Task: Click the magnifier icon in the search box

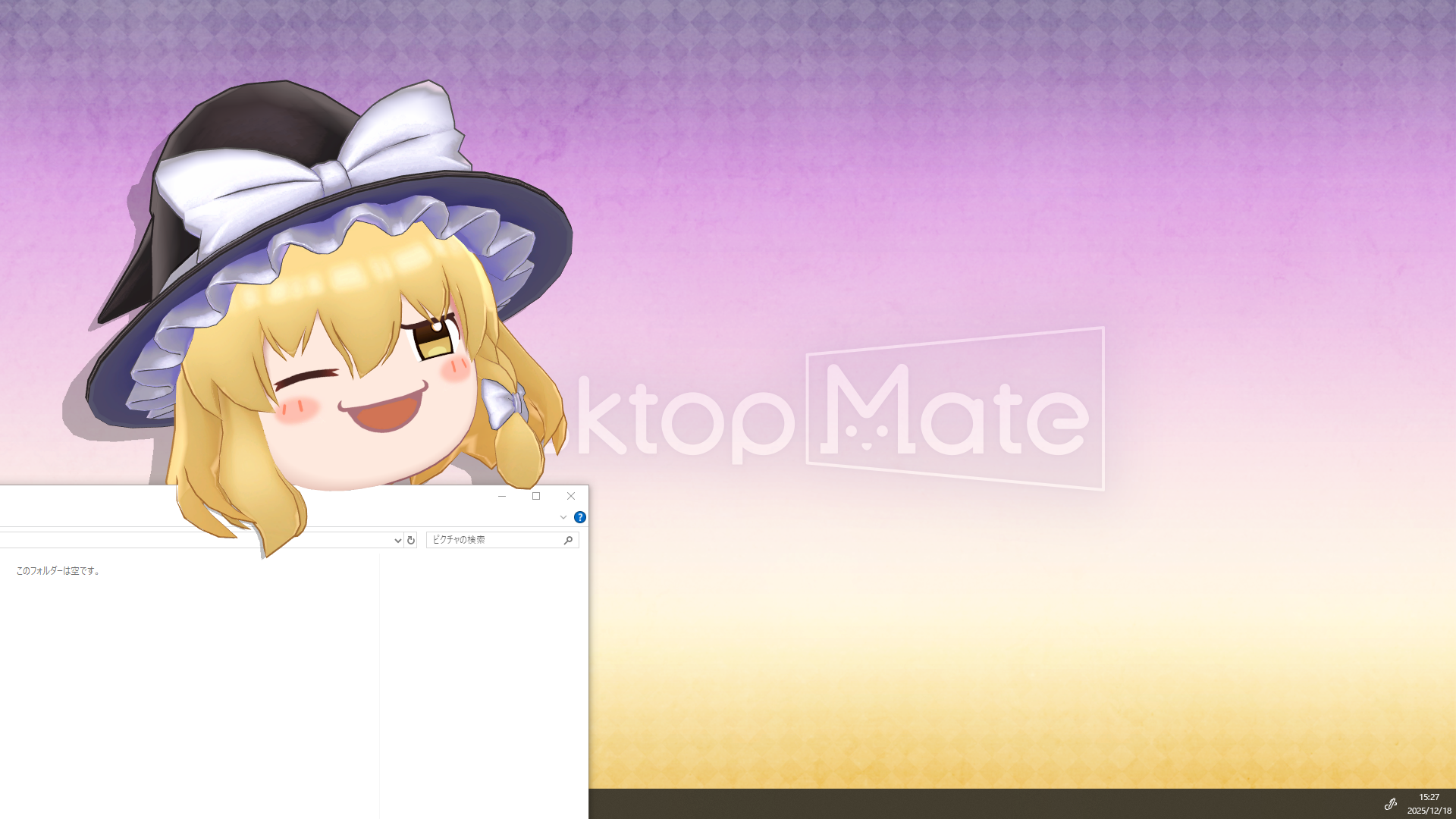Action: click(567, 540)
